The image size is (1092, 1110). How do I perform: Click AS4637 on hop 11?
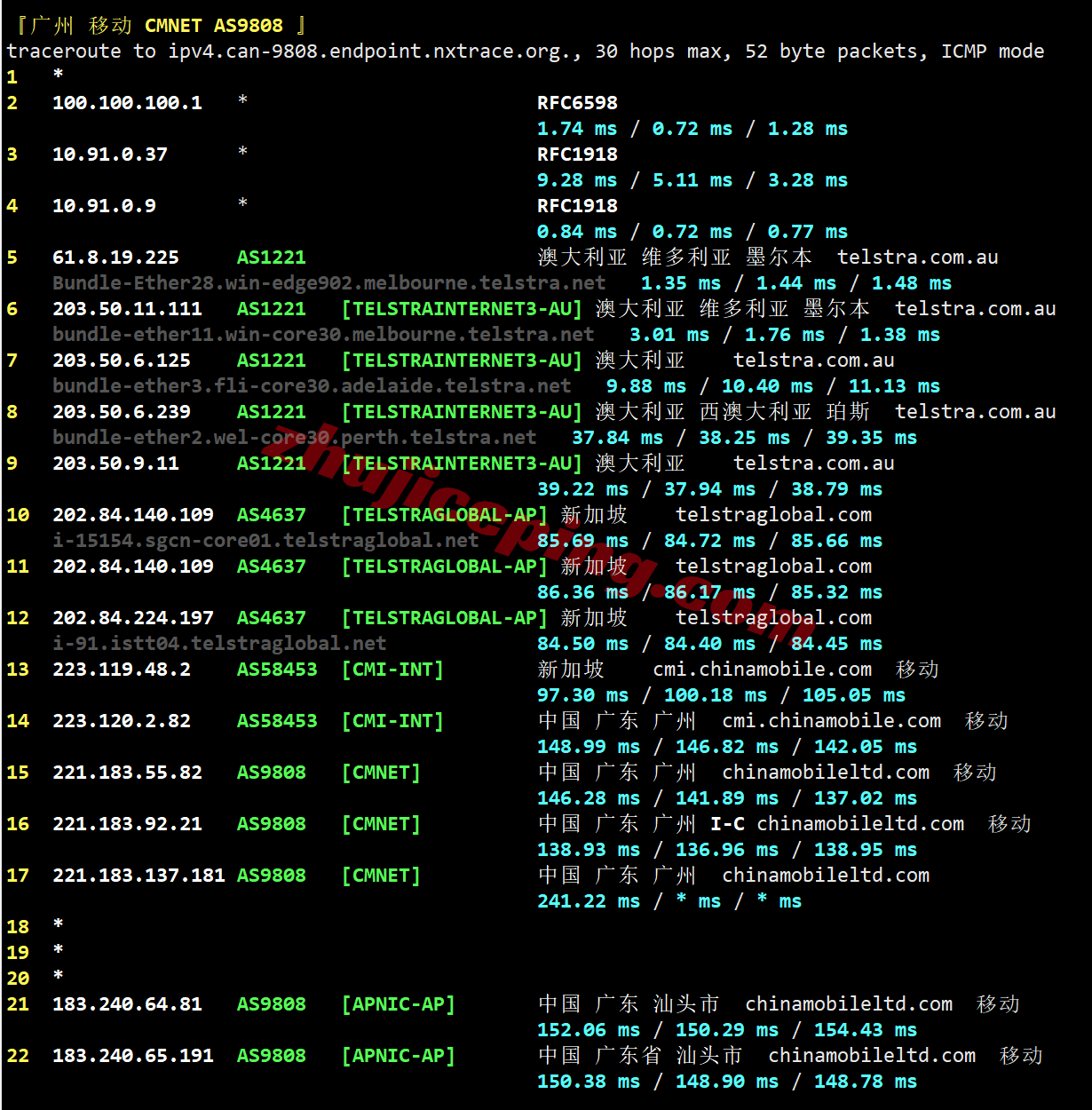272,567
